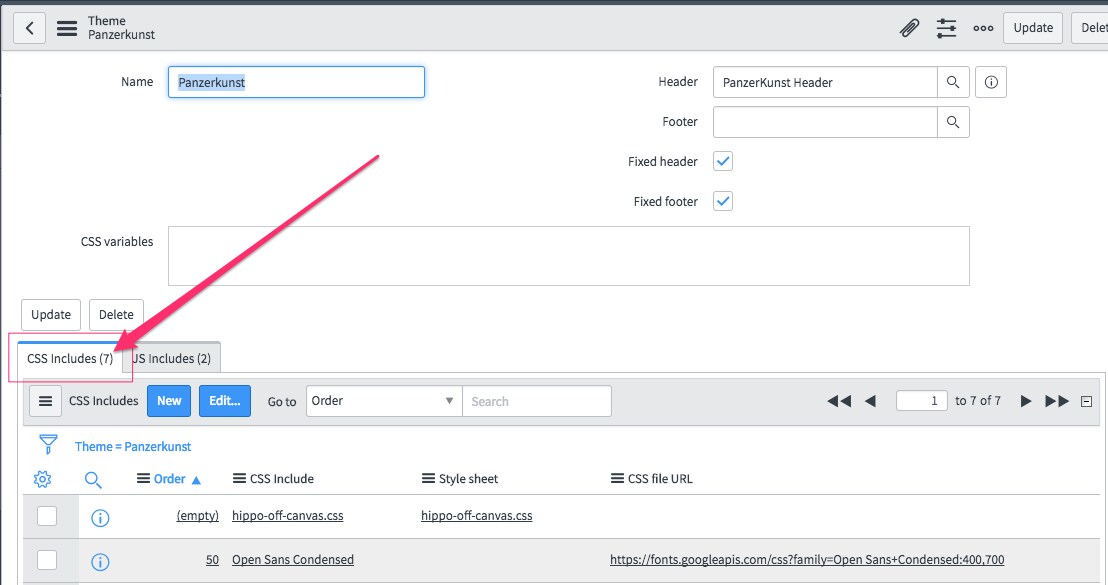Image resolution: width=1108 pixels, height=585 pixels.
Task: Open the more options ellipsis menu
Action: tap(983, 28)
